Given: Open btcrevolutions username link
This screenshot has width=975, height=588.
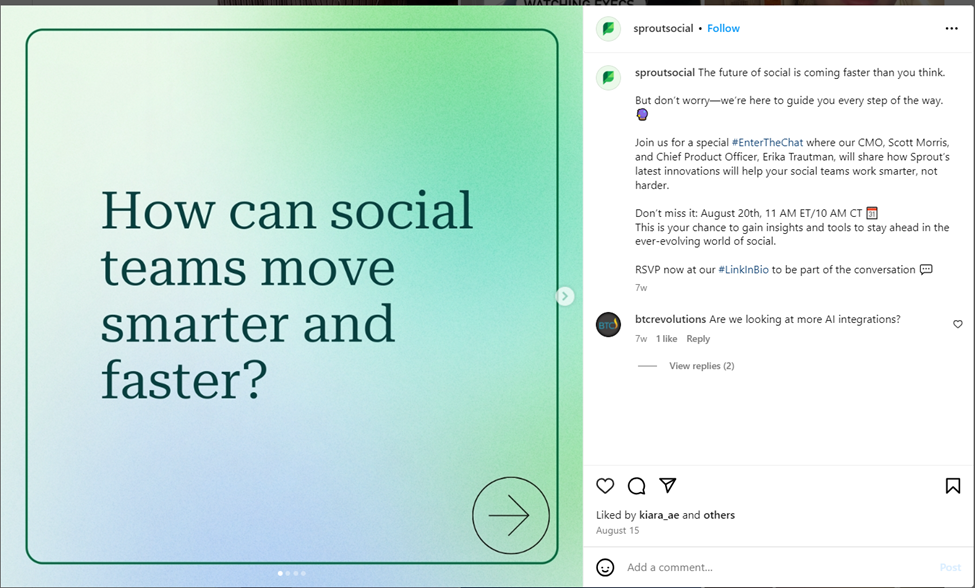Looking at the screenshot, I should coord(670,319).
